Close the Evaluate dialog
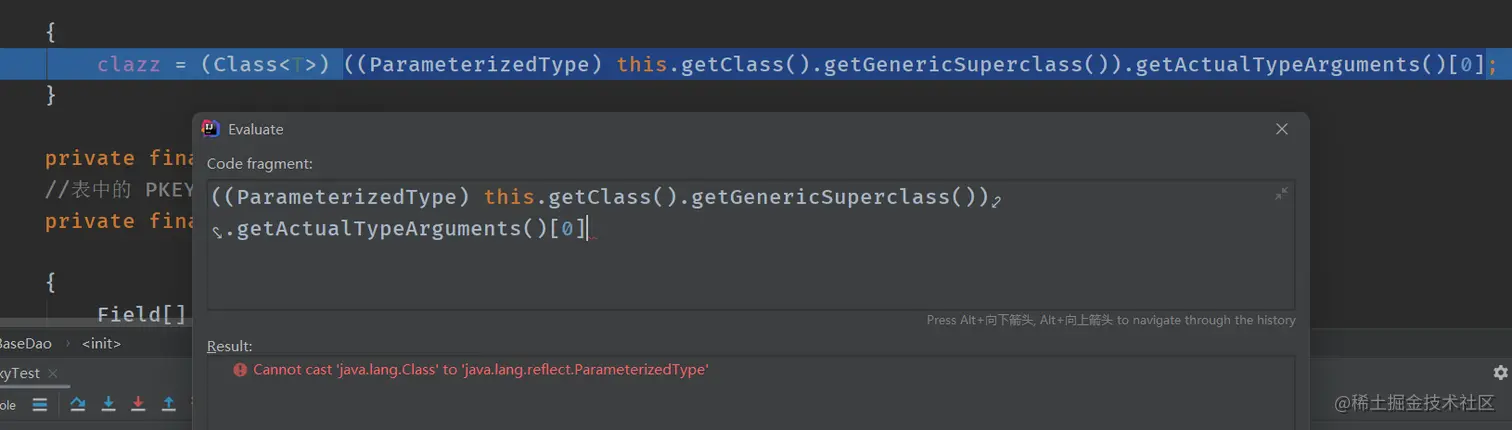1512x430 pixels. 1282,129
